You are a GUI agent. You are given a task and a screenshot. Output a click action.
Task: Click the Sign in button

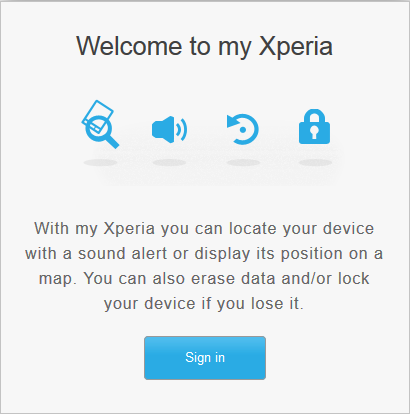tap(205, 358)
